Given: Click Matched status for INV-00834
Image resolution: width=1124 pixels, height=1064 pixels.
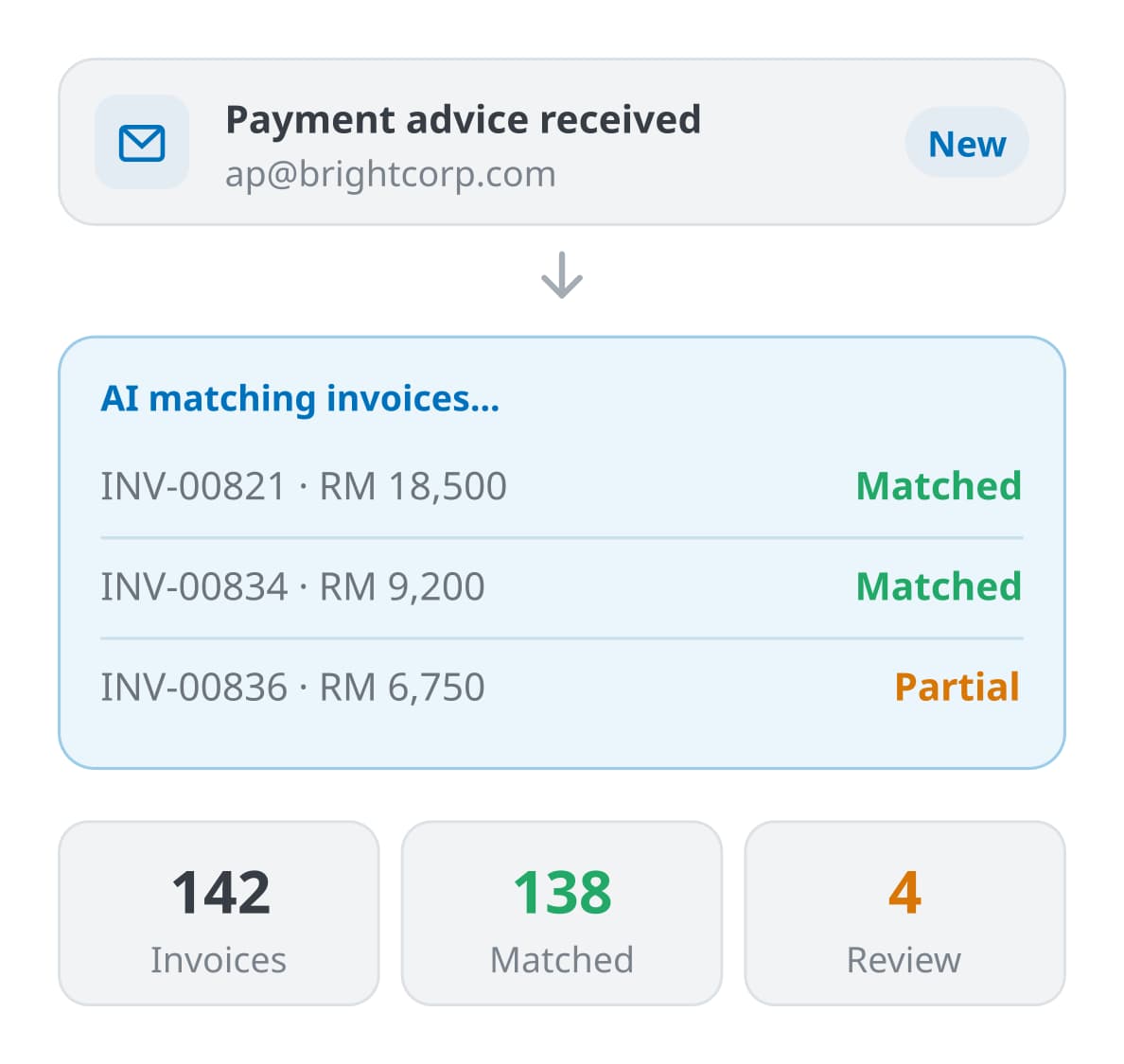Looking at the screenshot, I should [x=940, y=586].
